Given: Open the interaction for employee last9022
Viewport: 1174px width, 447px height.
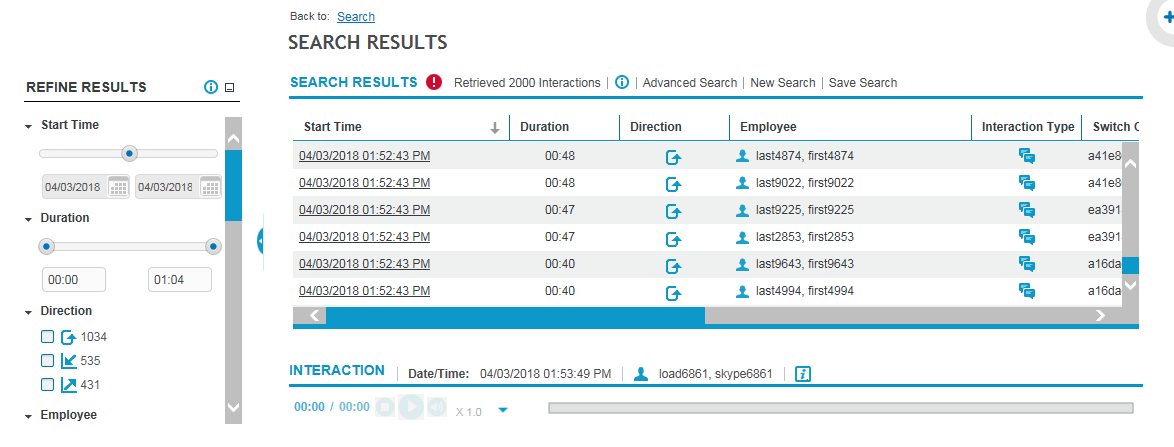Looking at the screenshot, I should [364, 183].
